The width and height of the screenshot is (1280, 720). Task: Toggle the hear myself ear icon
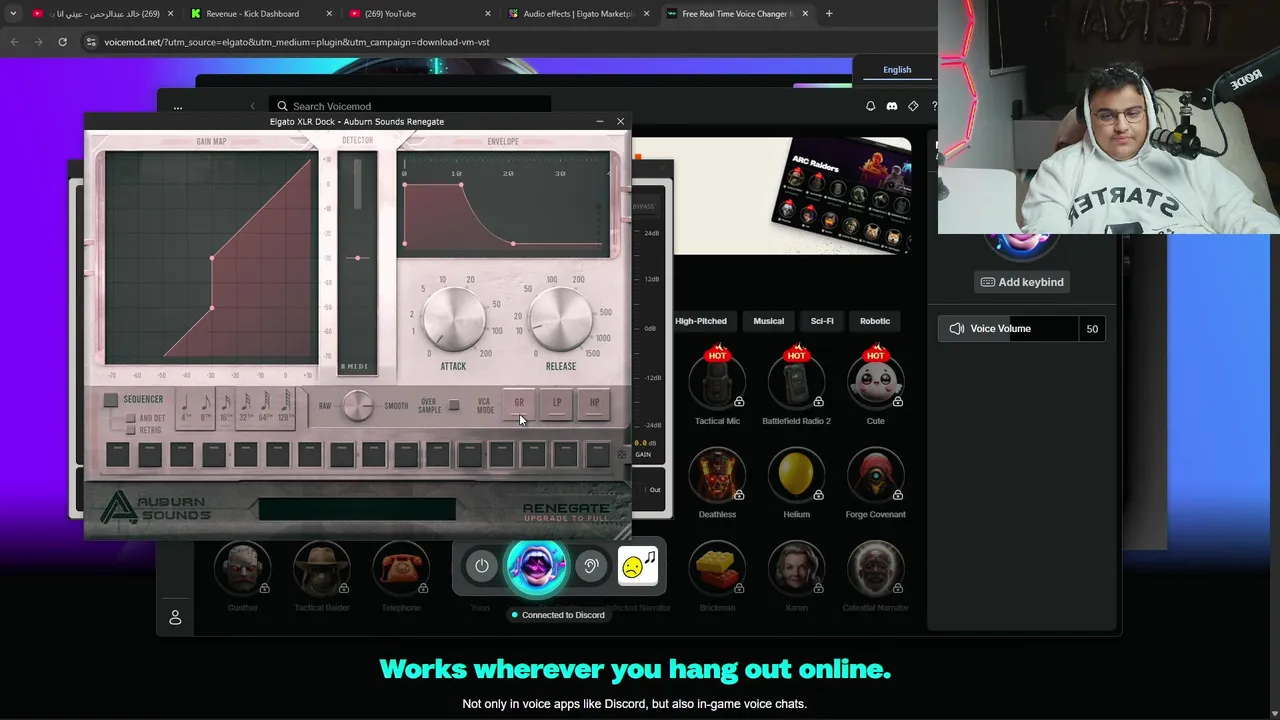coord(591,566)
